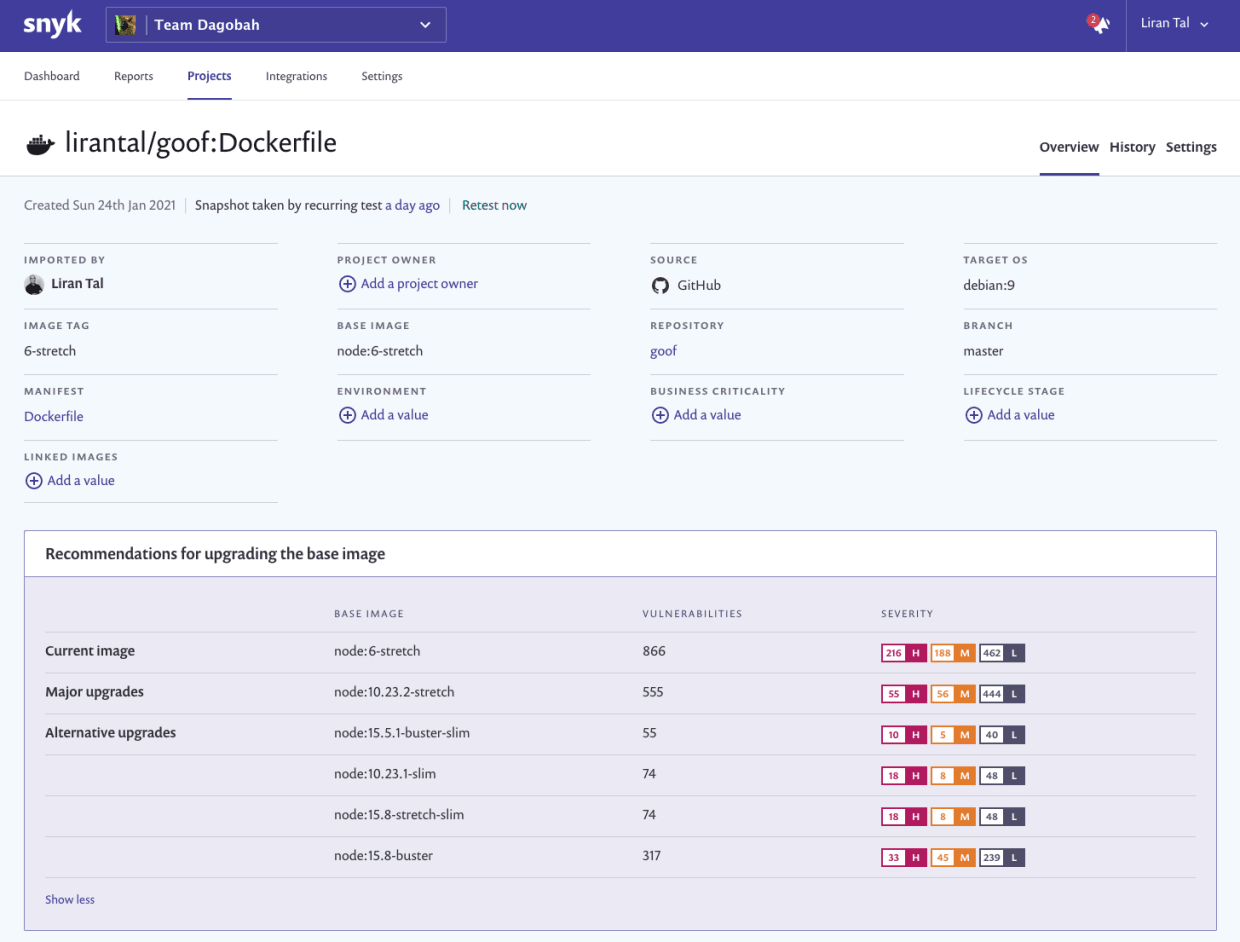
Task: Click the 40 L badge for node:15.5.1-buster-slim
Action: (x=1002, y=735)
